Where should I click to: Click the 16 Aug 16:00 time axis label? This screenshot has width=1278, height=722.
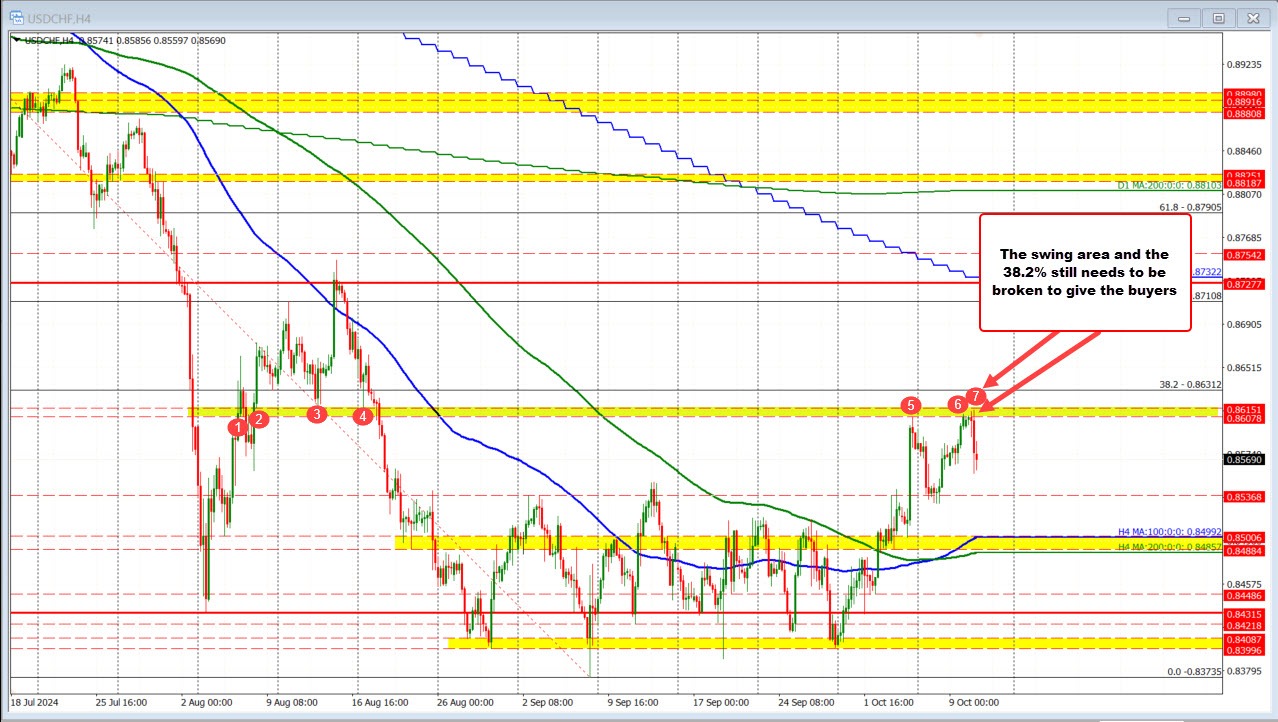pyautogui.click(x=379, y=703)
